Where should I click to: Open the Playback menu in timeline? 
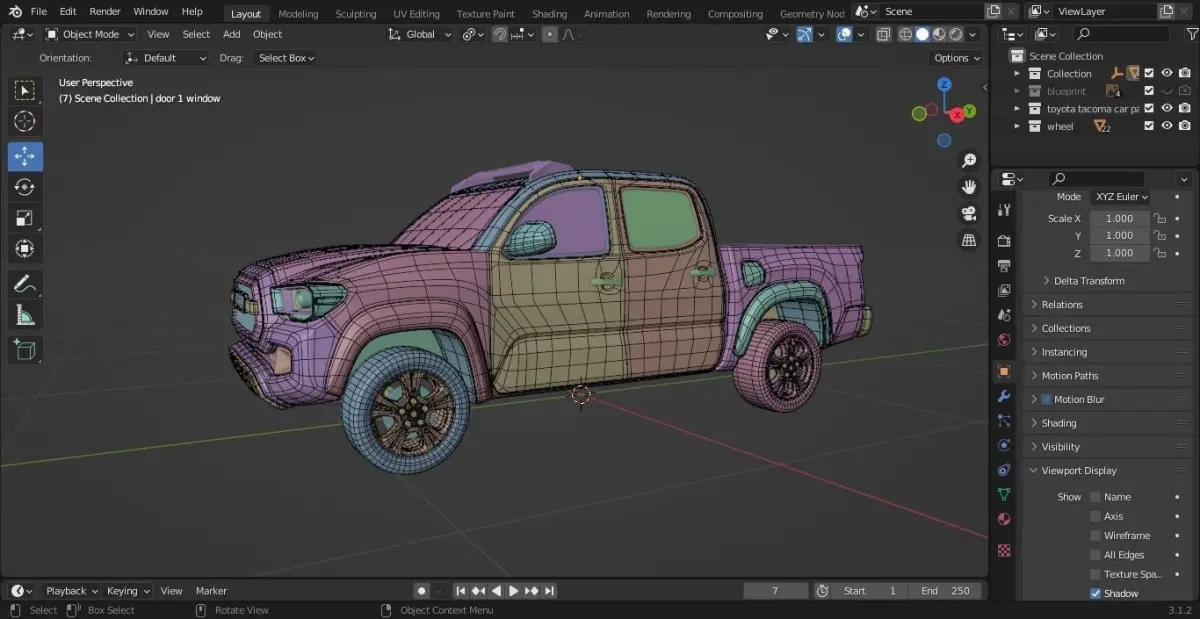[72, 591]
